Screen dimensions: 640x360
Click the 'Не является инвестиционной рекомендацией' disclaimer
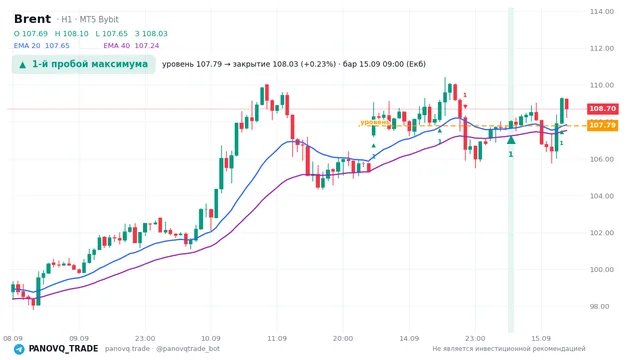[x=509, y=349]
